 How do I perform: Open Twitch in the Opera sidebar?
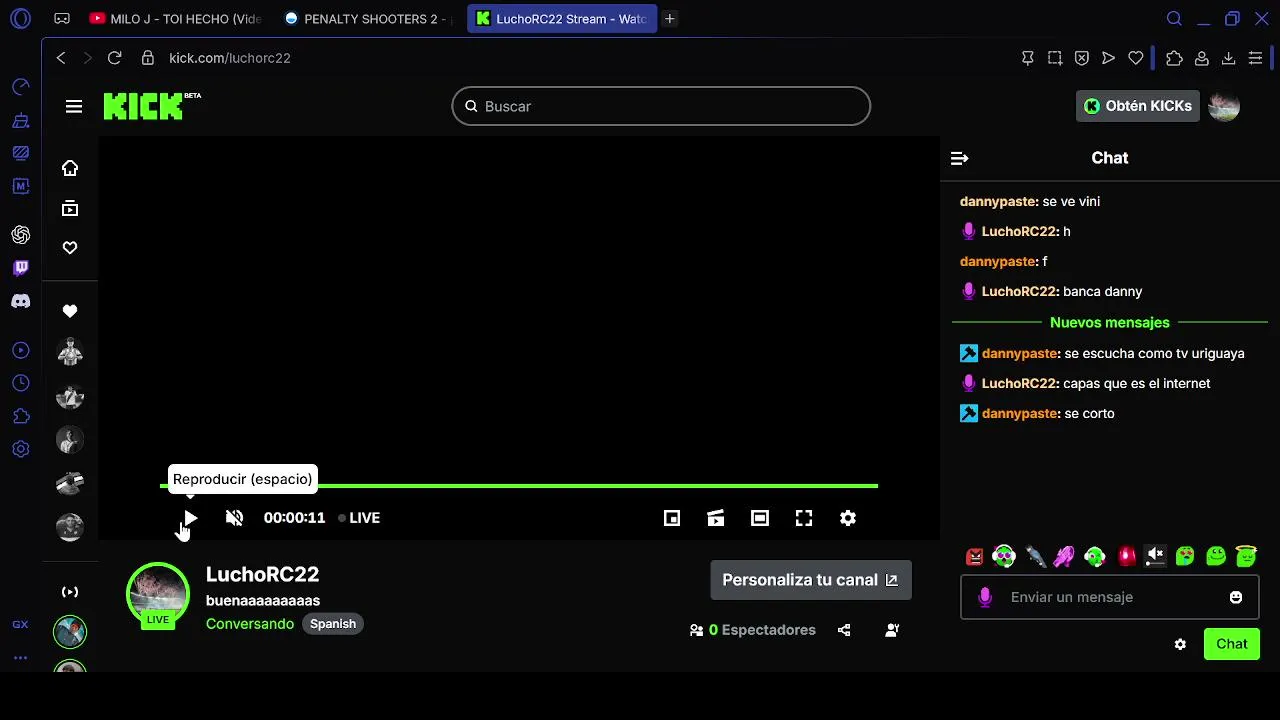[x=21, y=268]
